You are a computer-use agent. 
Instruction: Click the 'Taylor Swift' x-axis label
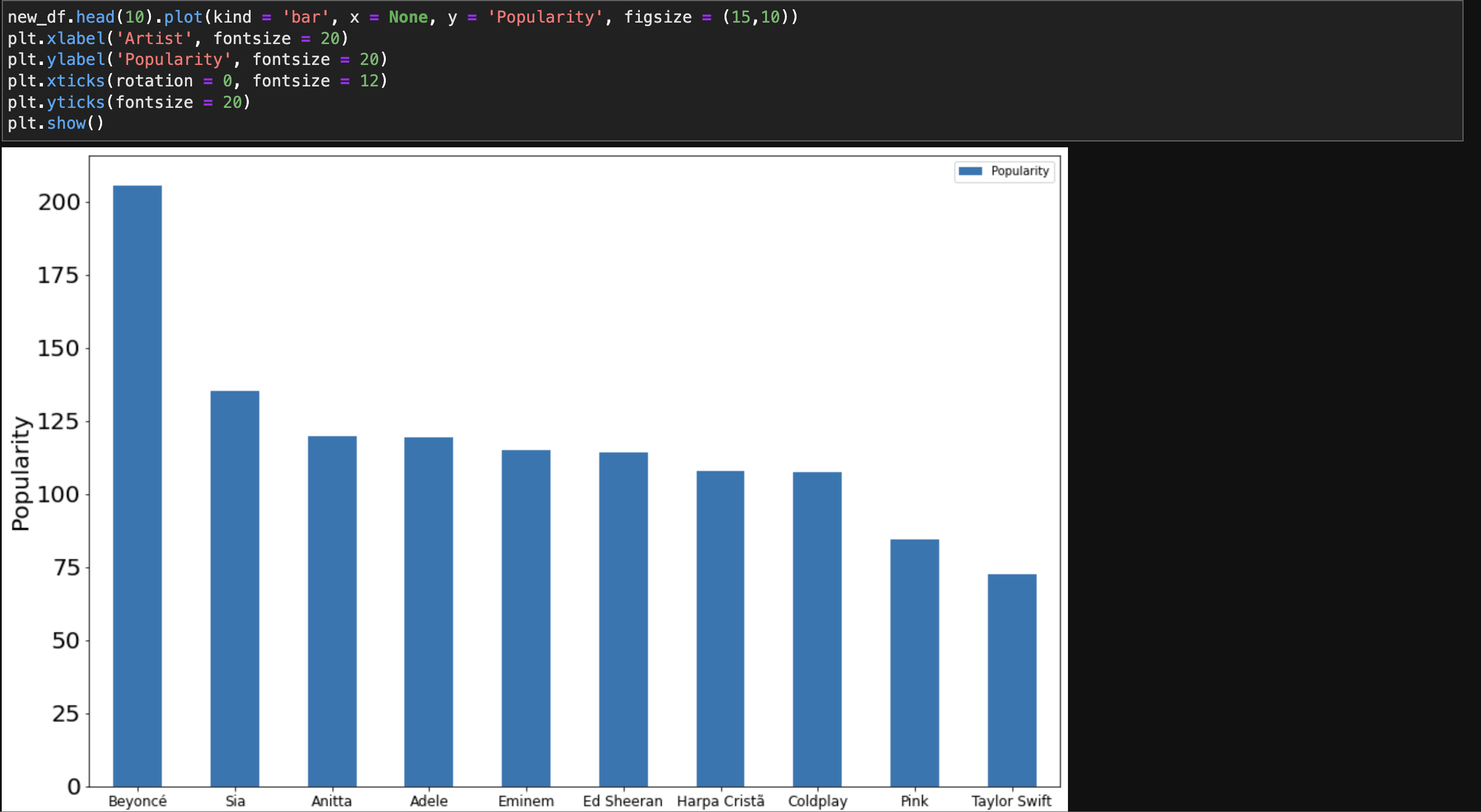[1012, 801]
